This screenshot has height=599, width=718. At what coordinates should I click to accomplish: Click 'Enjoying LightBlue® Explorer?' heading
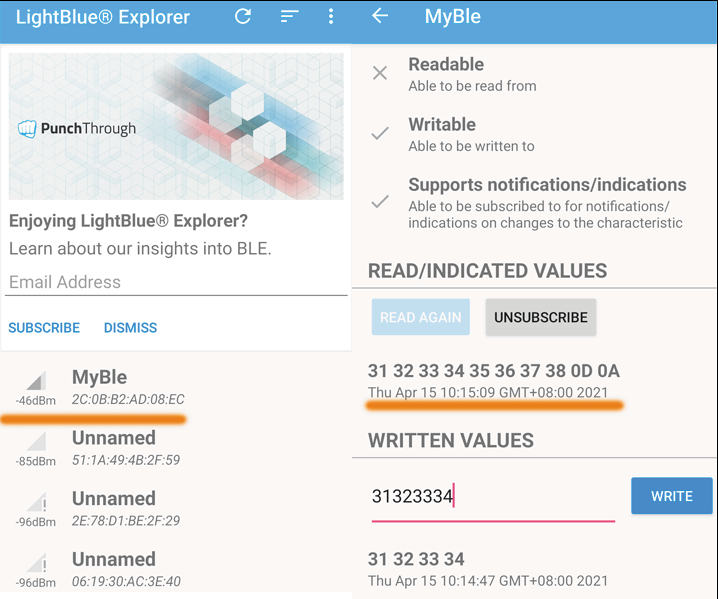tap(128, 221)
